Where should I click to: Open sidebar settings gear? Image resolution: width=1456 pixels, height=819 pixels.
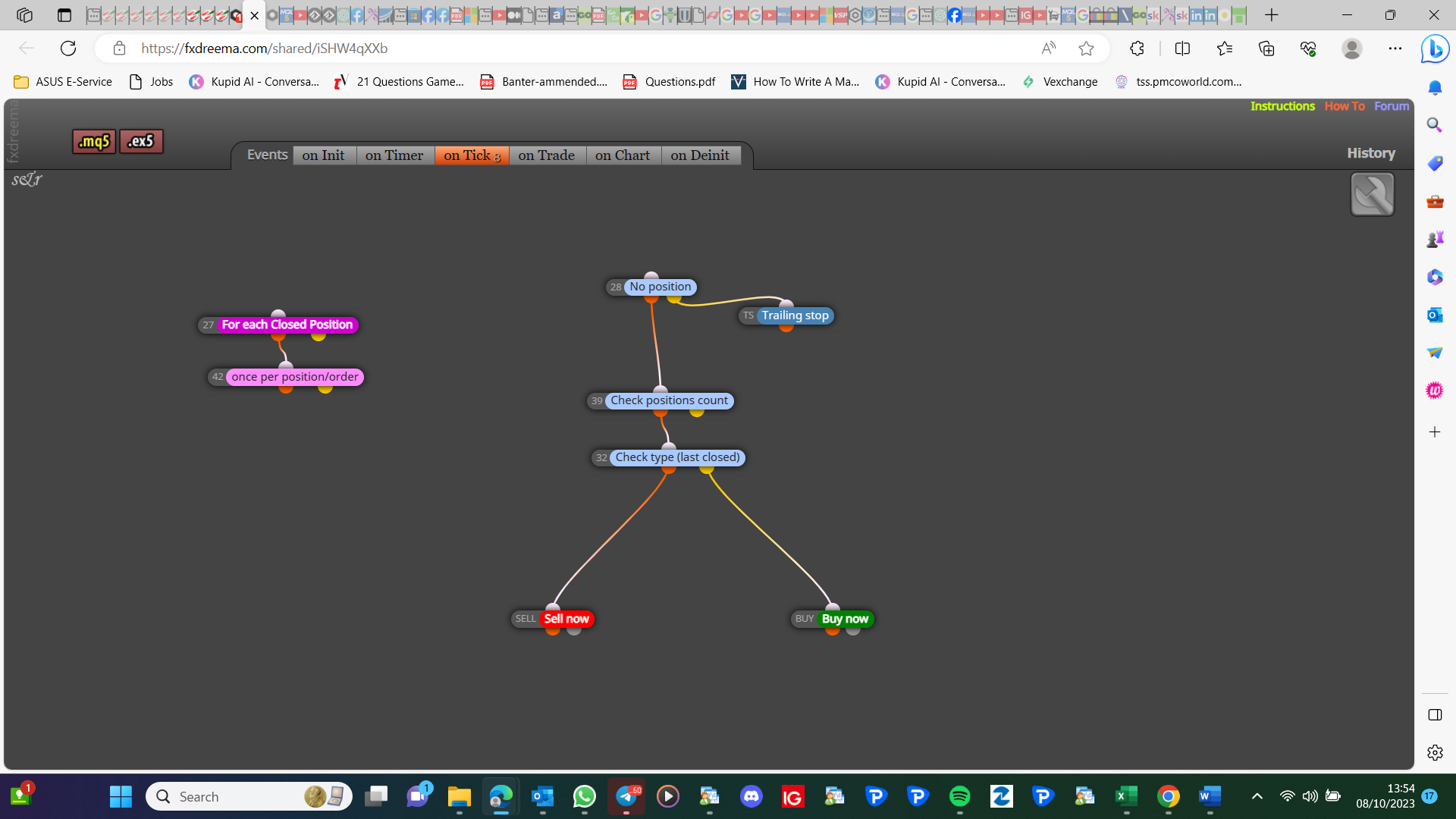click(x=1435, y=752)
